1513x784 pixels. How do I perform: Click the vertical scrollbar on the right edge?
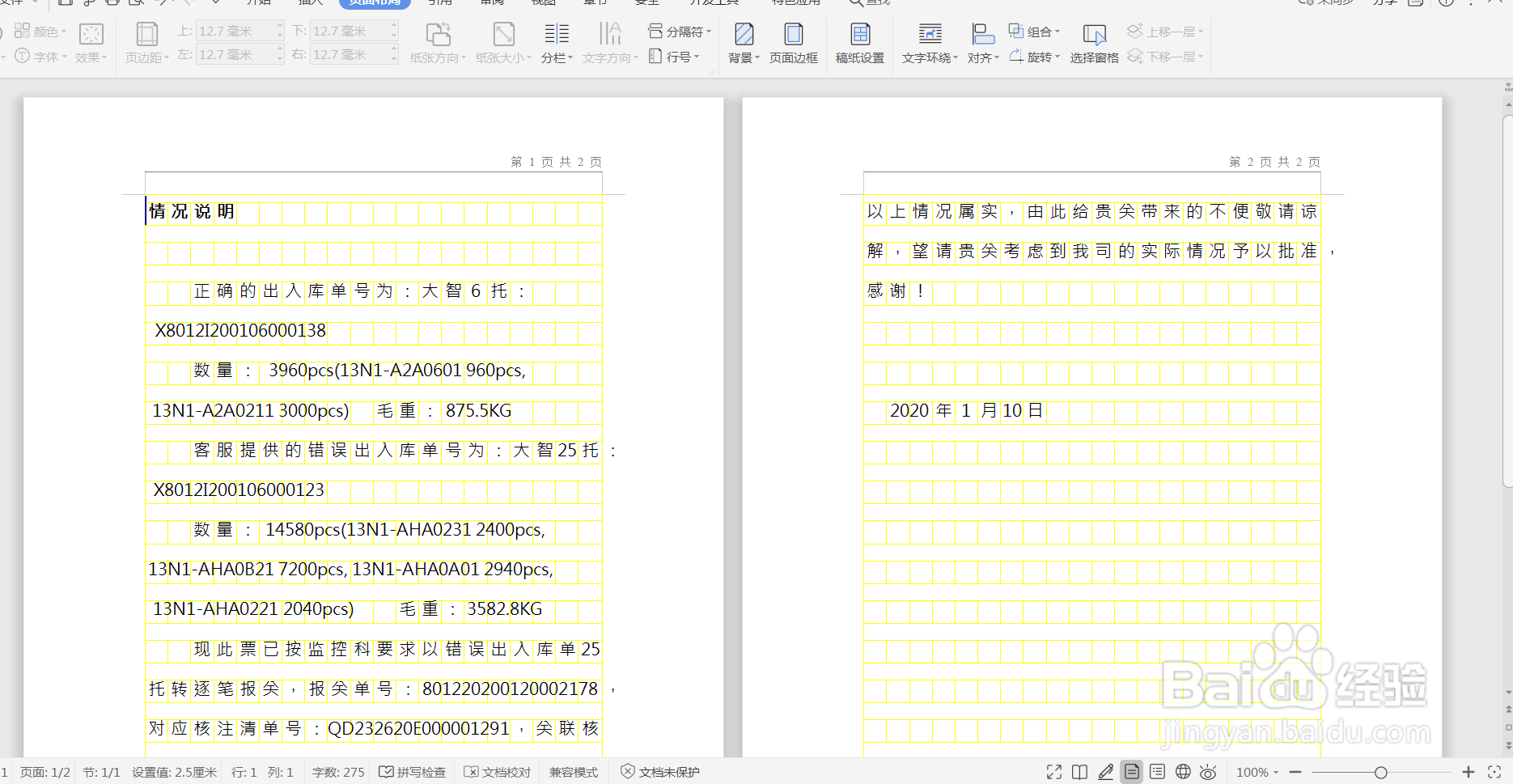[x=1507, y=301]
